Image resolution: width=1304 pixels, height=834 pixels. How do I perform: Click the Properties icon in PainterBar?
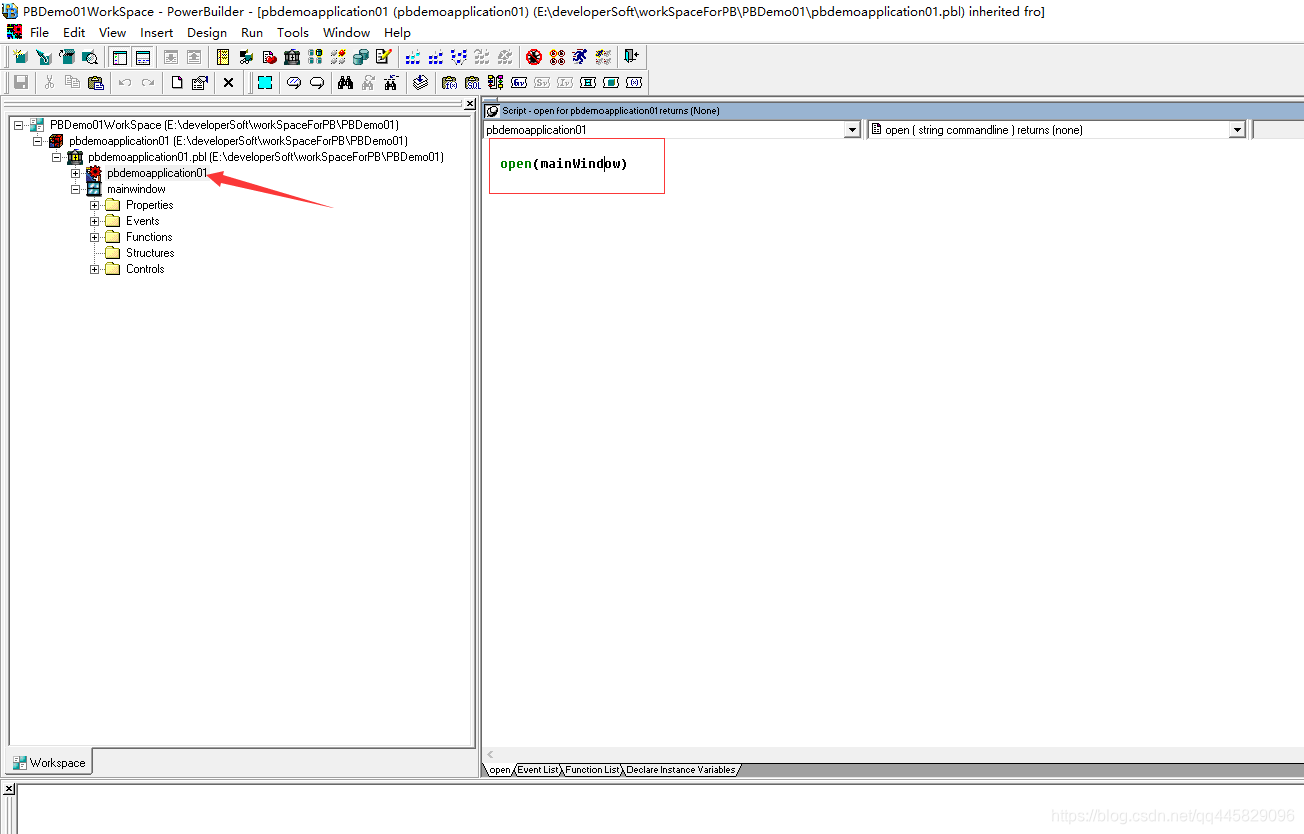200,82
